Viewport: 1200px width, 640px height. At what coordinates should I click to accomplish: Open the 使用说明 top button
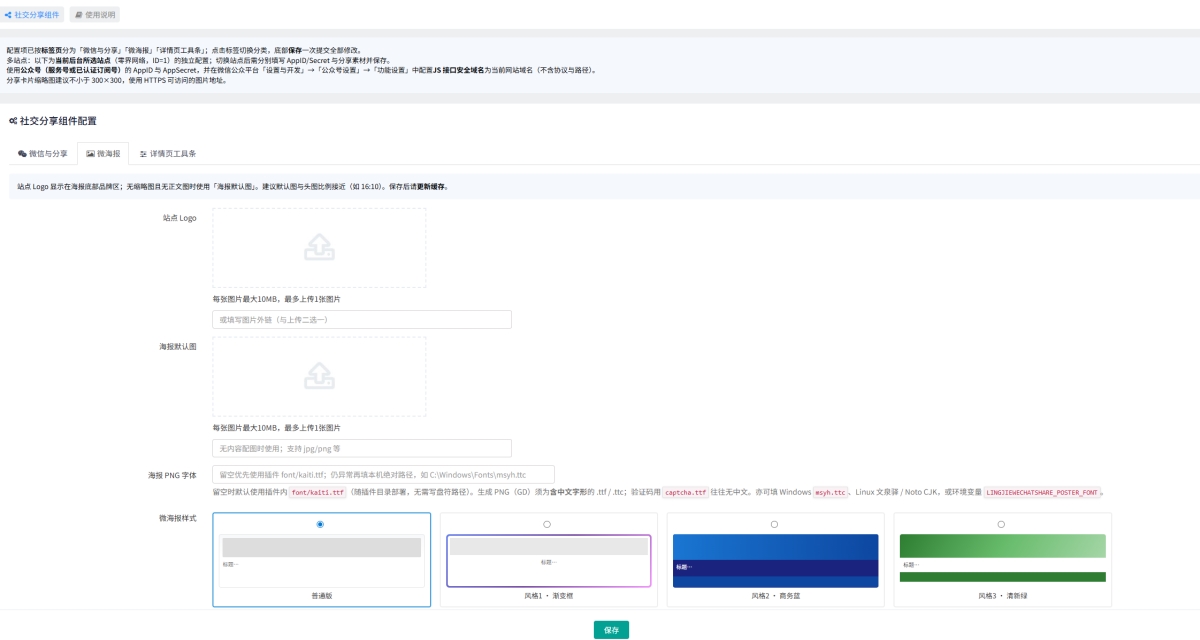pos(95,15)
